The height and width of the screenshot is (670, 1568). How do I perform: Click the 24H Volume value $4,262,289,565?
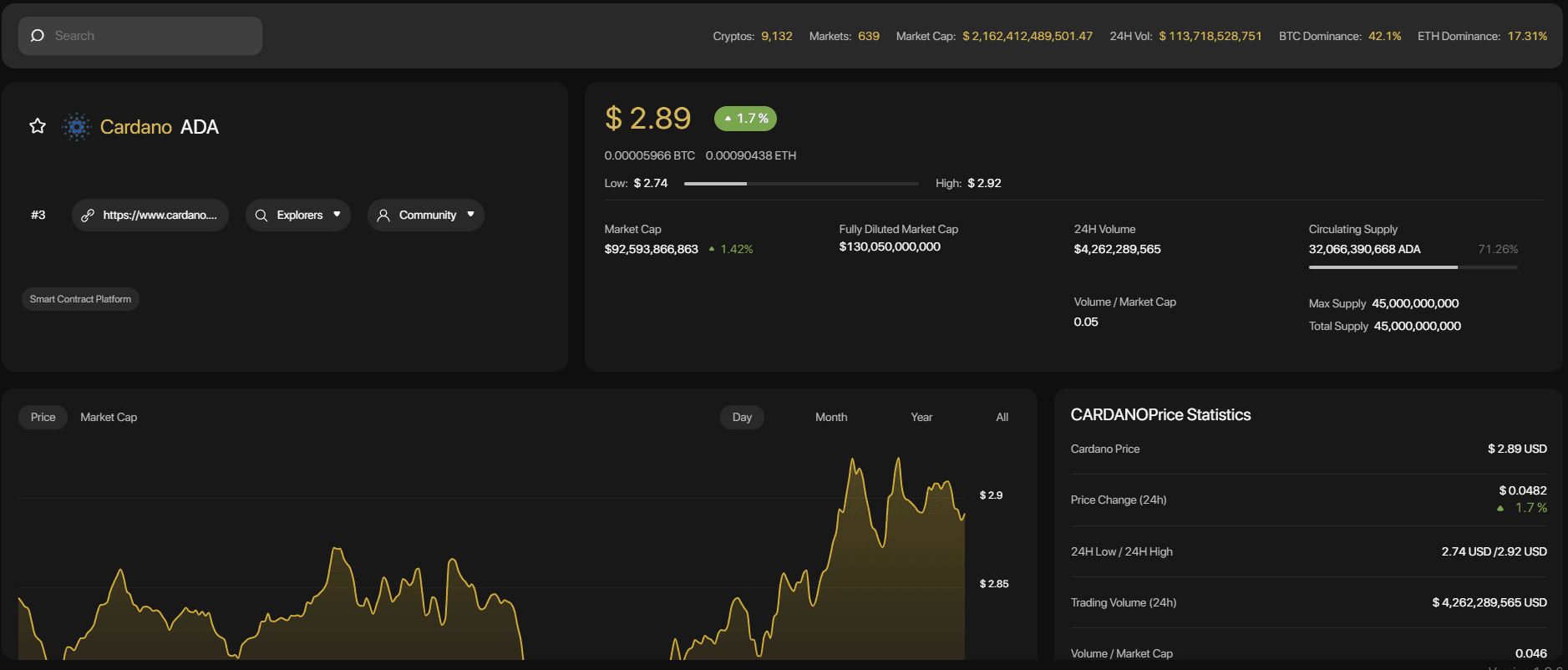(x=1117, y=249)
